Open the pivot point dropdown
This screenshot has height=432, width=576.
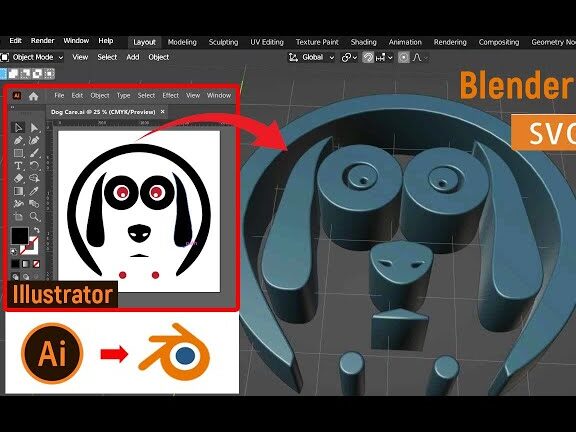(x=349, y=58)
